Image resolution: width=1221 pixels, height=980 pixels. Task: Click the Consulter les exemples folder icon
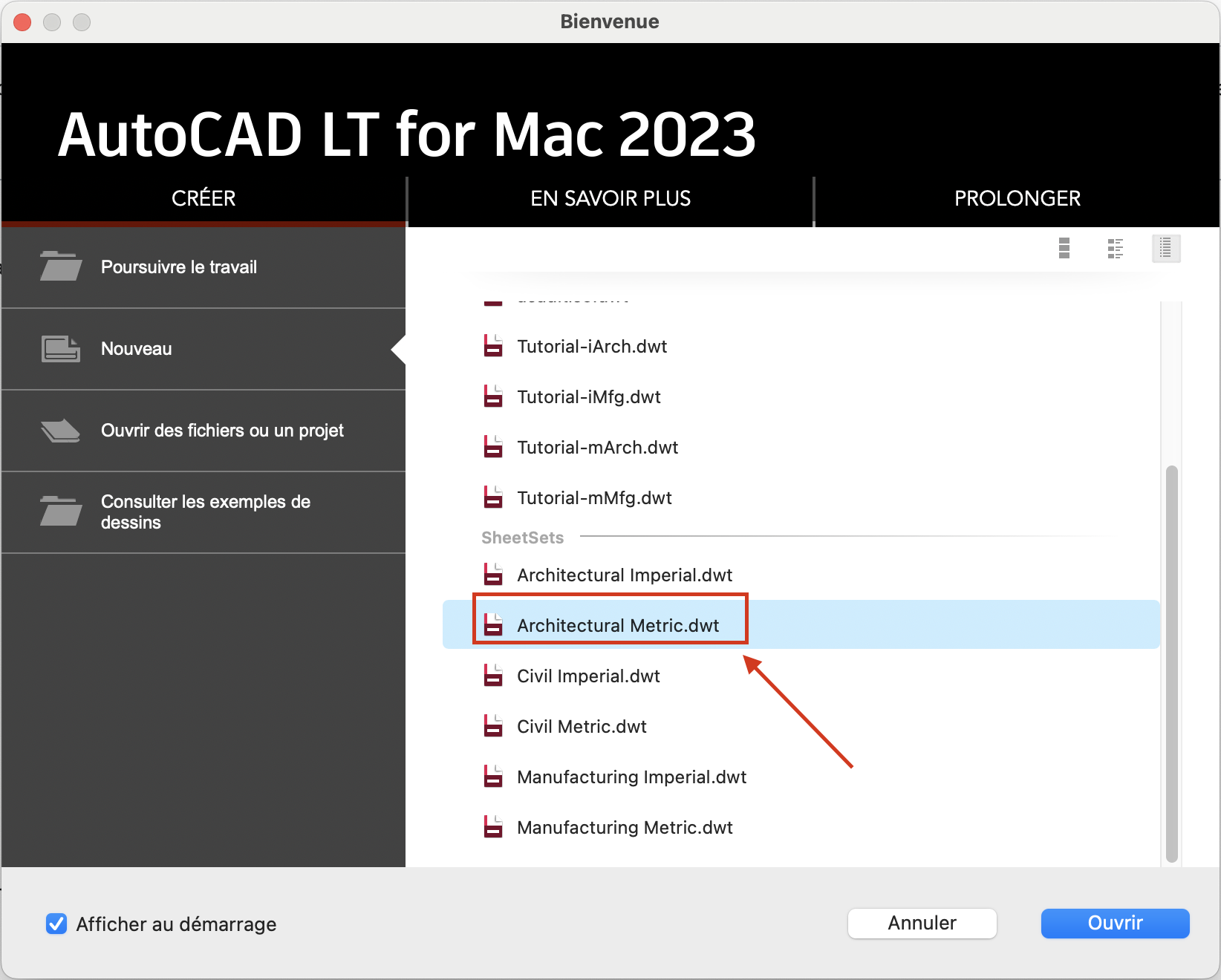pos(61,512)
